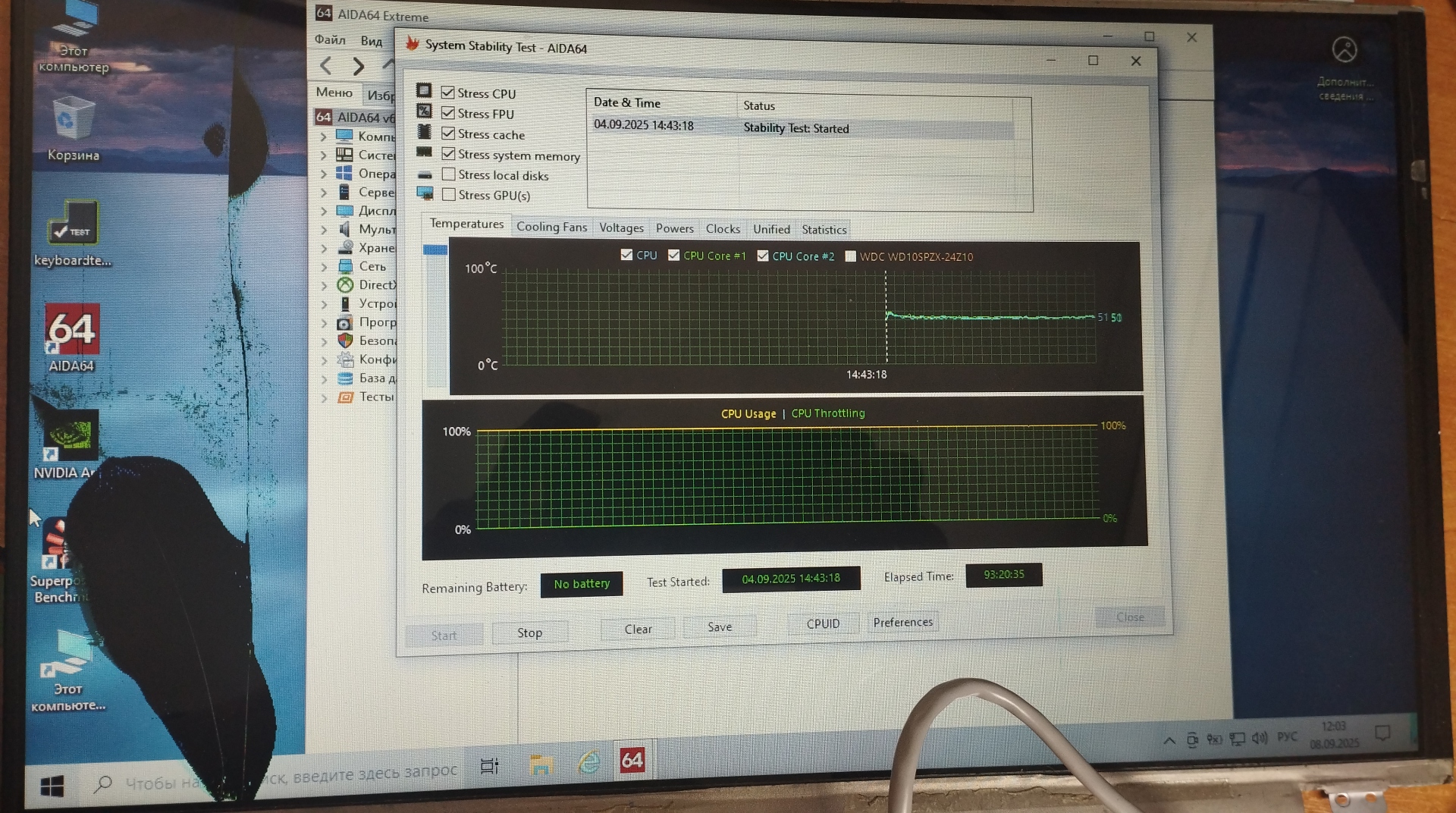Open File Explorer from the taskbar
Image resolution: width=1456 pixels, height=813 pixels.
(540, 764)
